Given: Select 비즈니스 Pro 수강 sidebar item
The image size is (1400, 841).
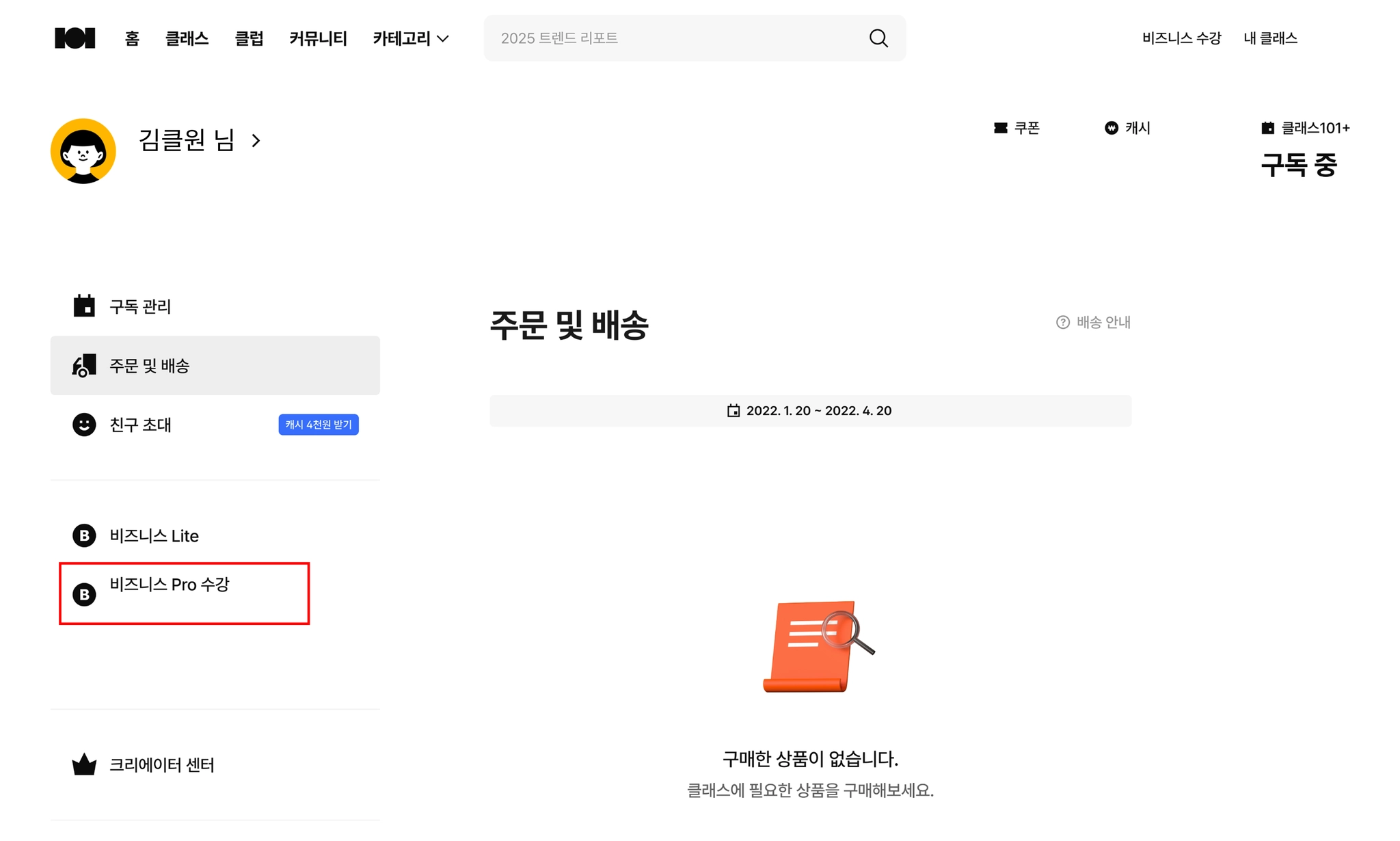Looking at the screenshot, I should 170,585.
